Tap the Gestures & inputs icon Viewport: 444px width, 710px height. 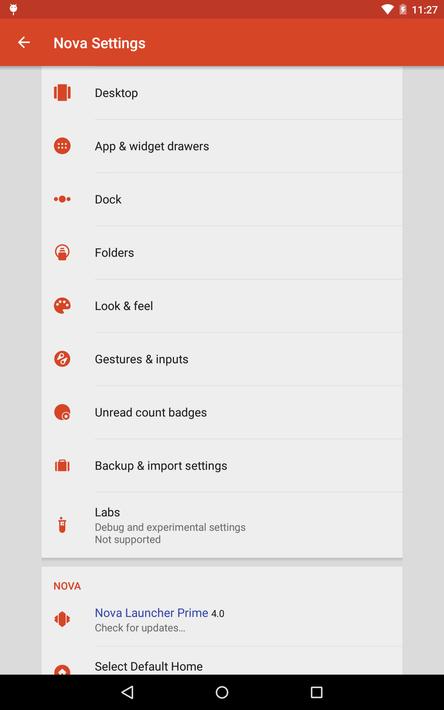[62, 359]
